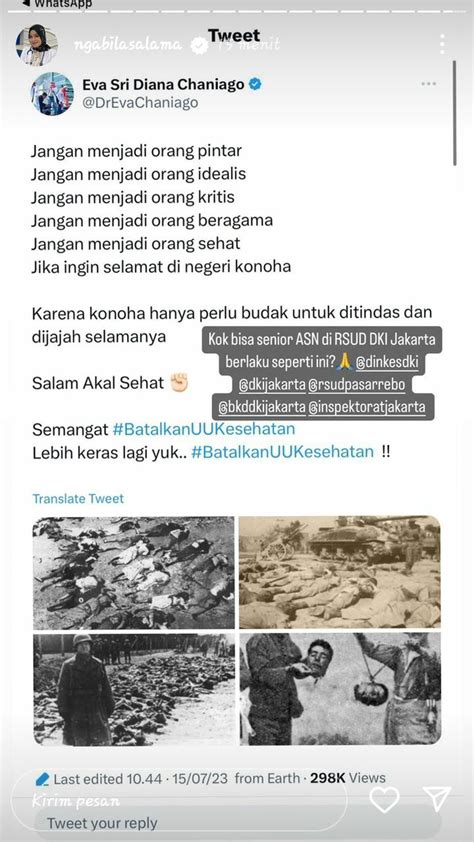Tap the @dinkesdki mention

pos(387,363)
